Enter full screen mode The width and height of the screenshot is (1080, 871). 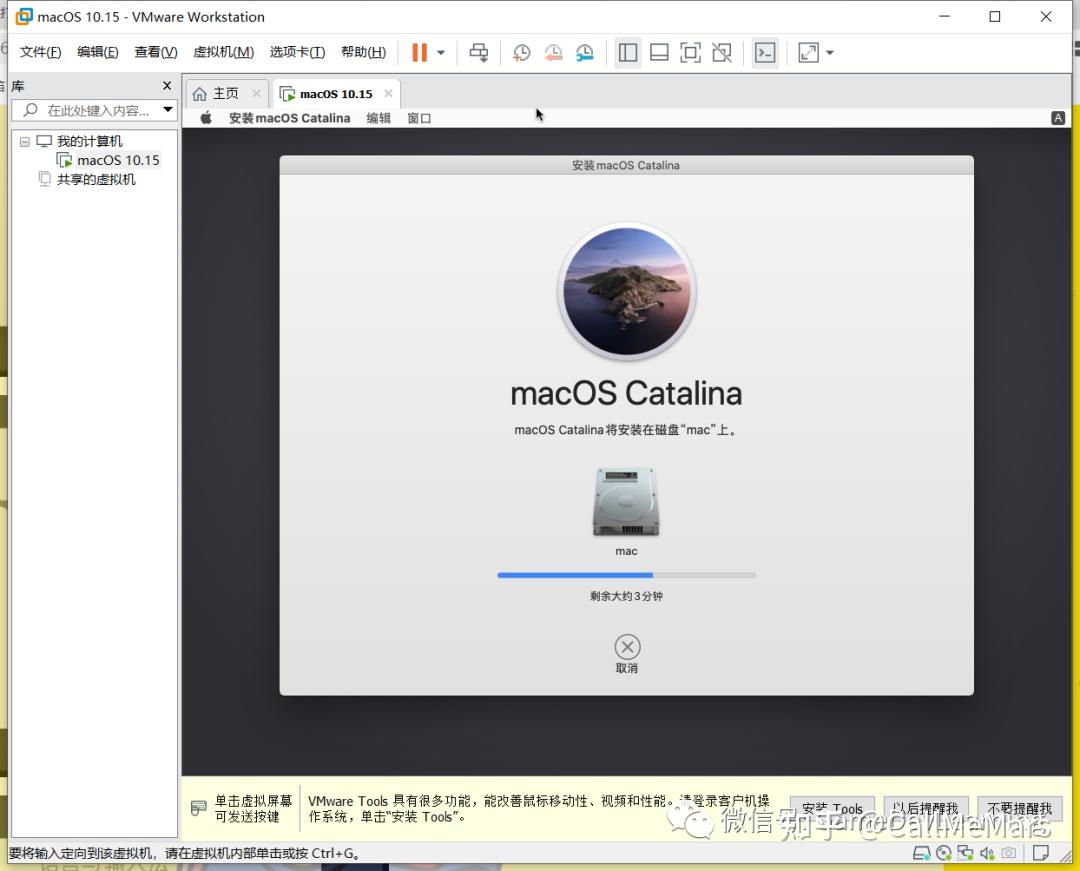click(690, 52)
